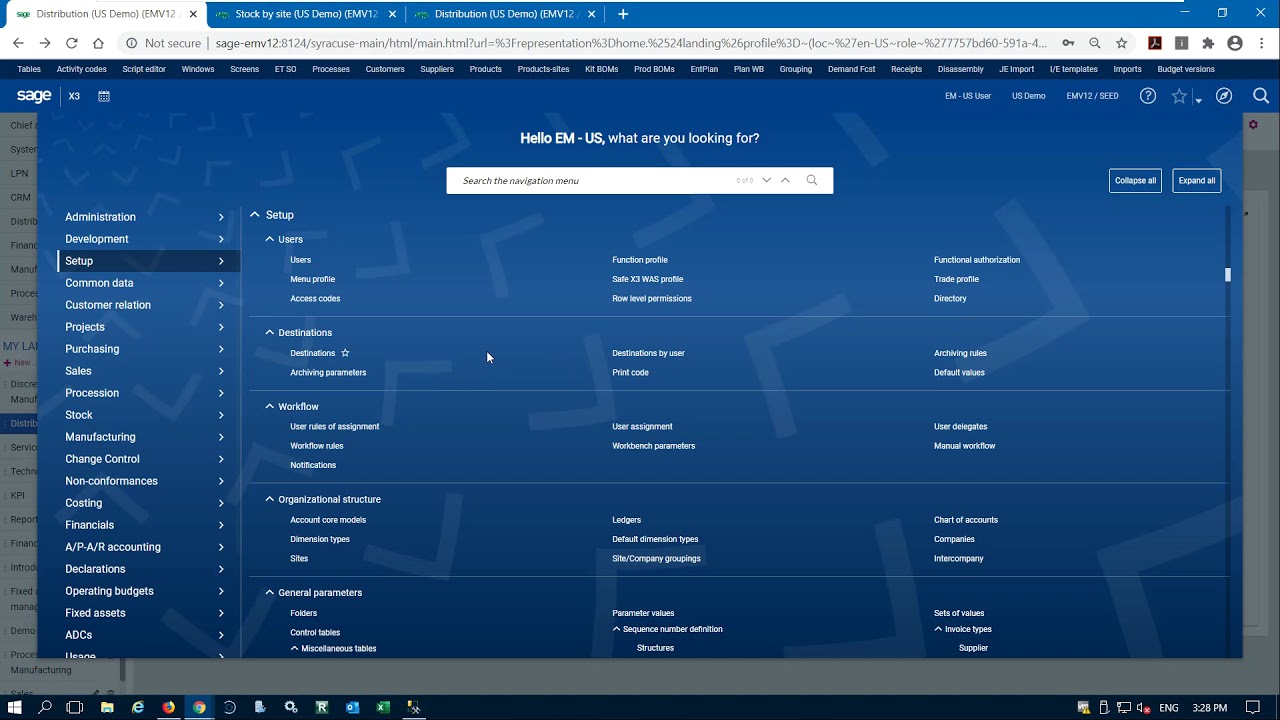Open the compass navigation icon

tap(1224, 96)
